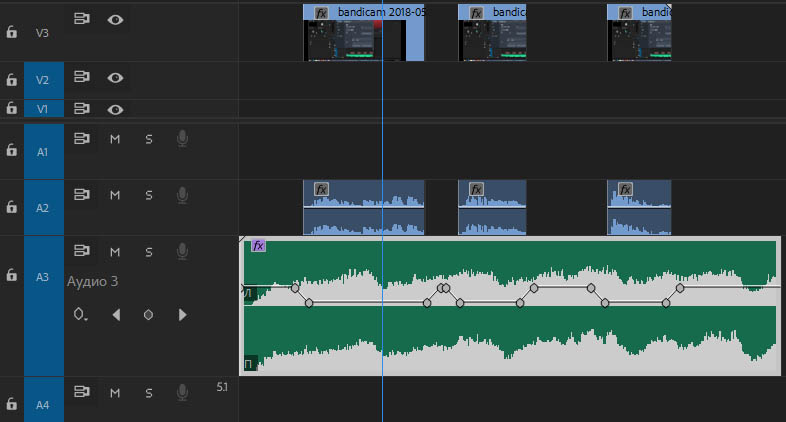The image size is (786, 422).
Task: Go to next keyframe on A3
Action: click(x=182, y=315)
